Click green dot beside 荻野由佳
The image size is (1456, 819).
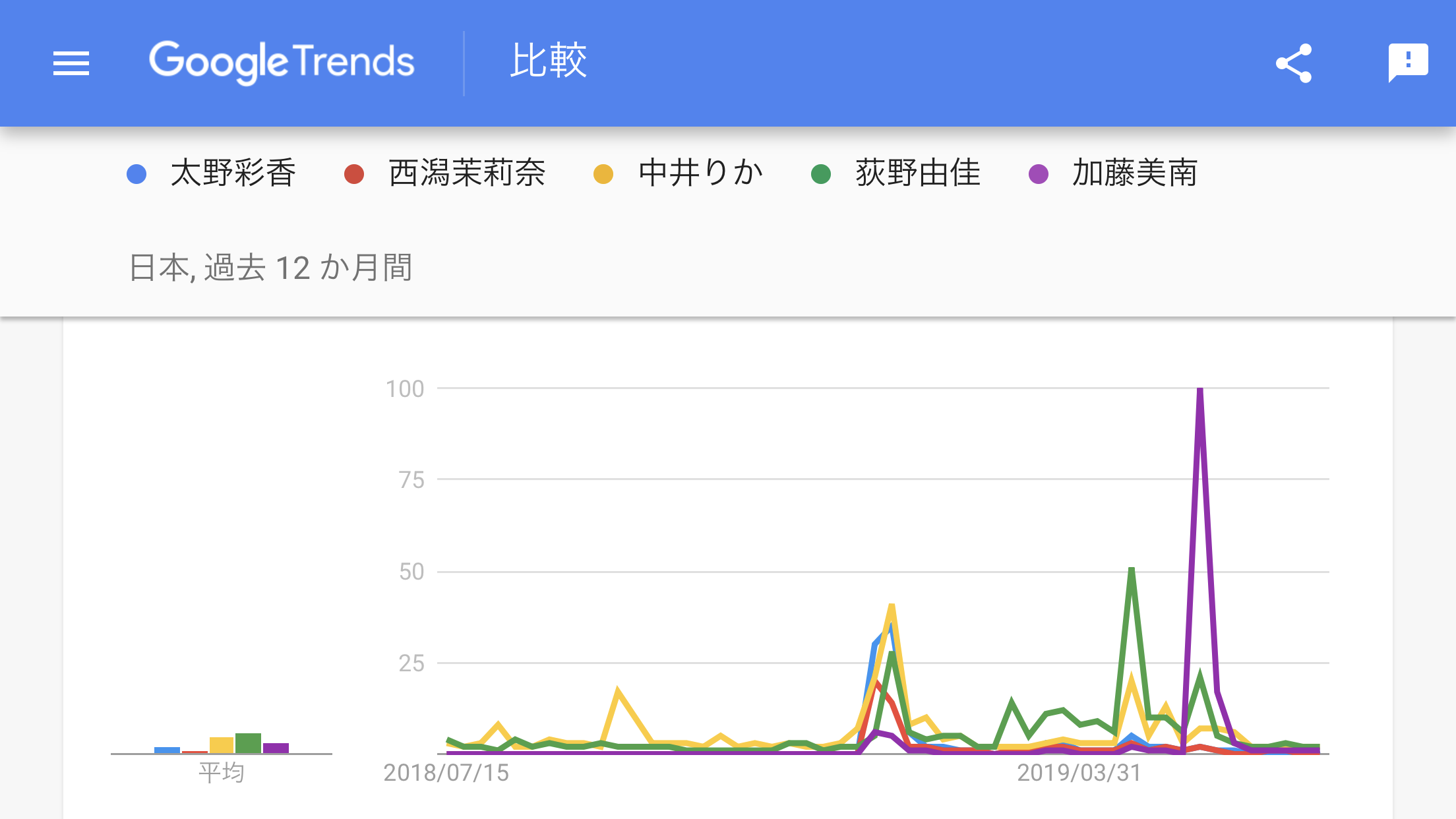tap(821, 174)
